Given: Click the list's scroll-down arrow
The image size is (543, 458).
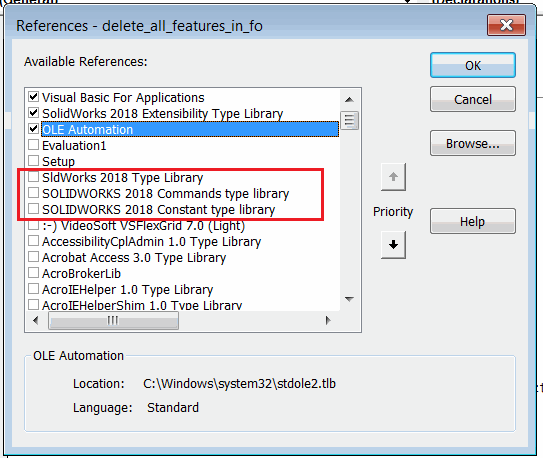Looking at the screenshot, I should click(x=349, y=299).
